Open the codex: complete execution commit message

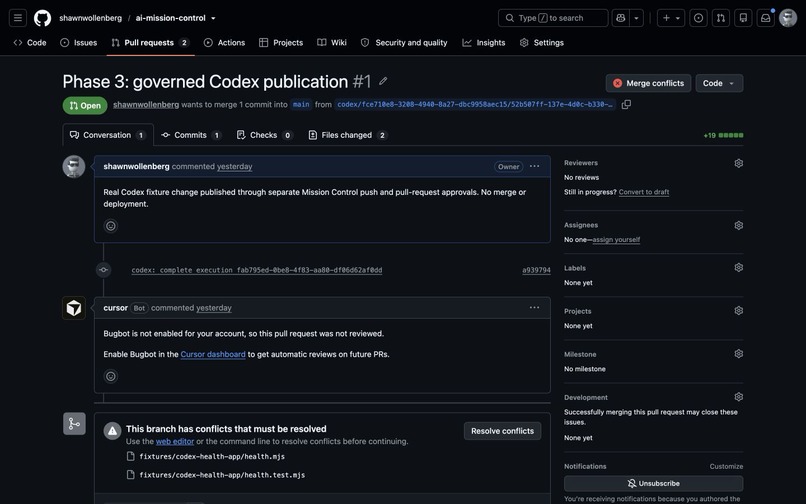257,270
